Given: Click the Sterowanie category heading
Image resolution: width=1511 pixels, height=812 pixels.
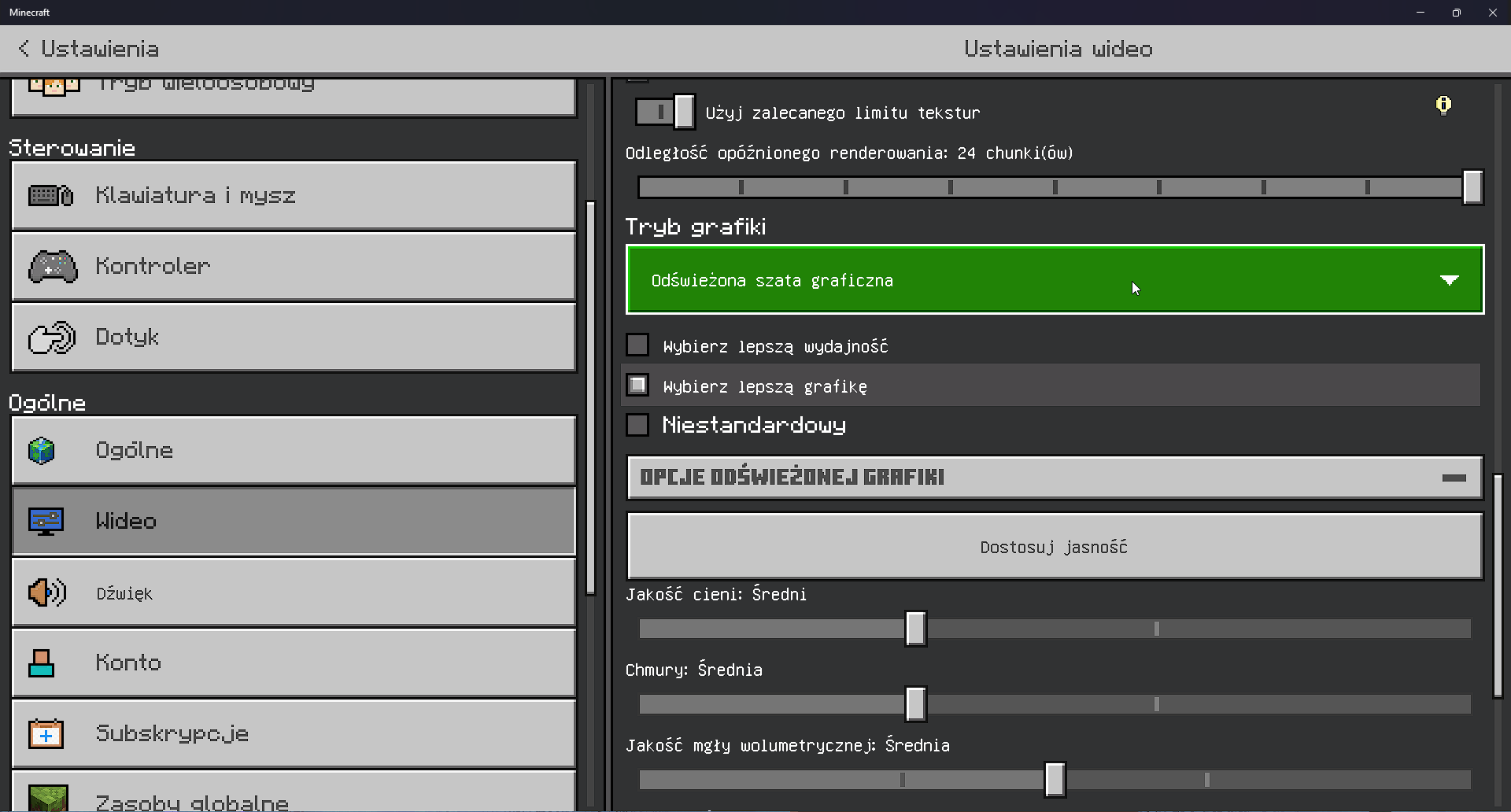Looking at the screenshot, I should [x=72, y=148].
